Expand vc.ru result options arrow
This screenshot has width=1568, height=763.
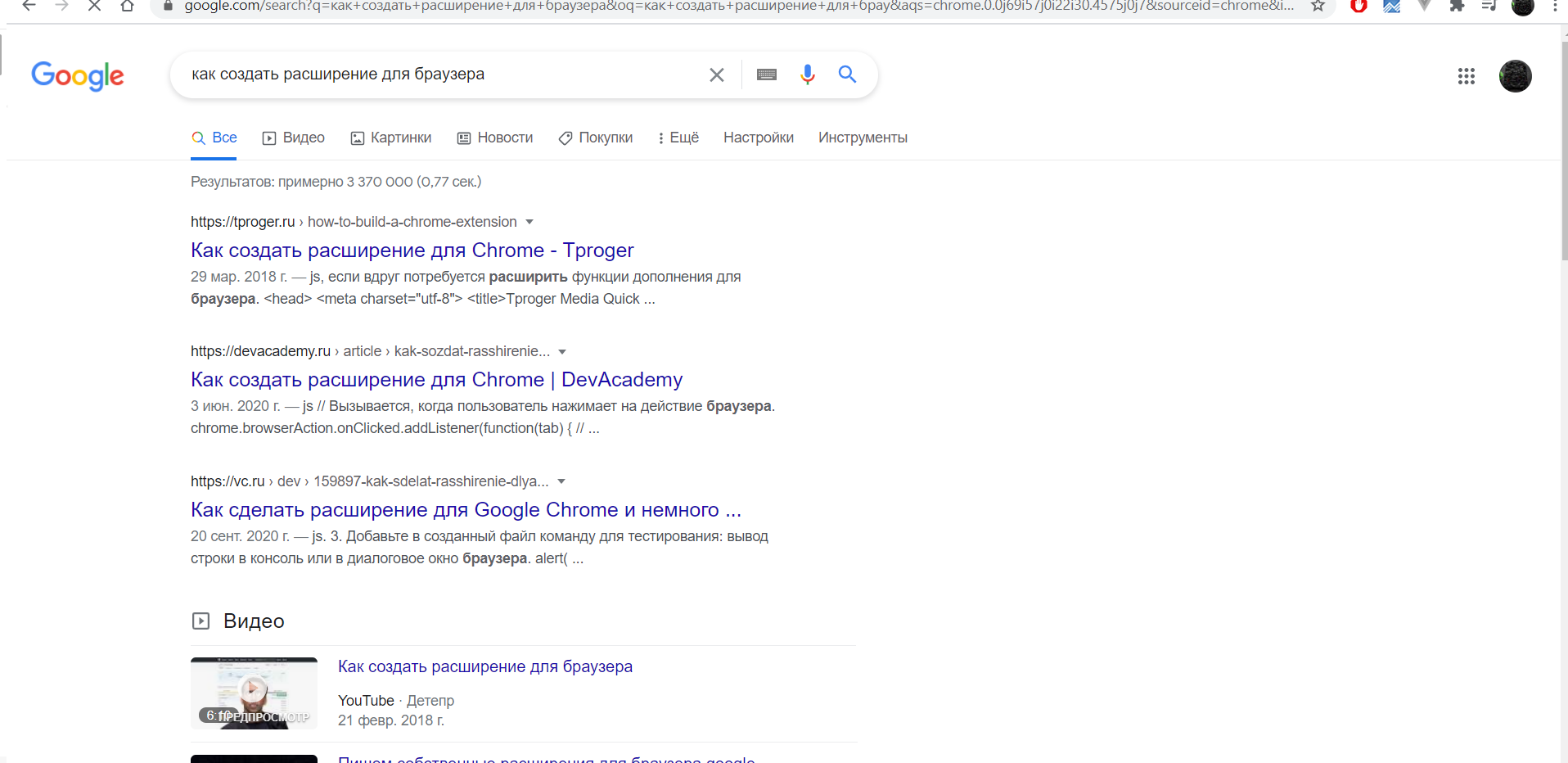click(x=561, y=481)
